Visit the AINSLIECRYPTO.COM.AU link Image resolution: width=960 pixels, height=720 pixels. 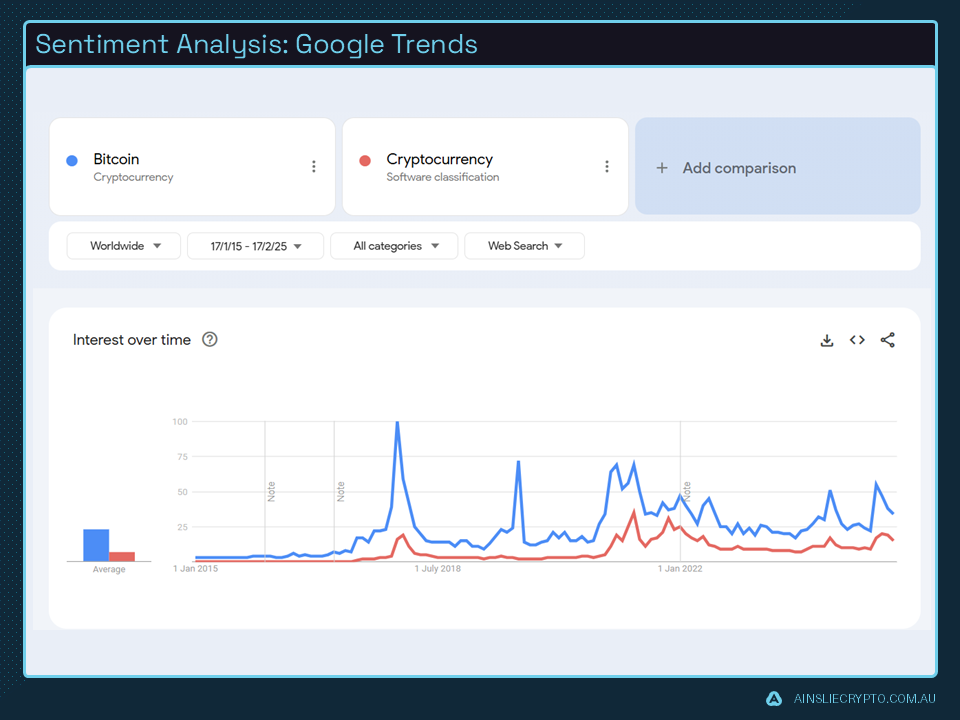863,699
